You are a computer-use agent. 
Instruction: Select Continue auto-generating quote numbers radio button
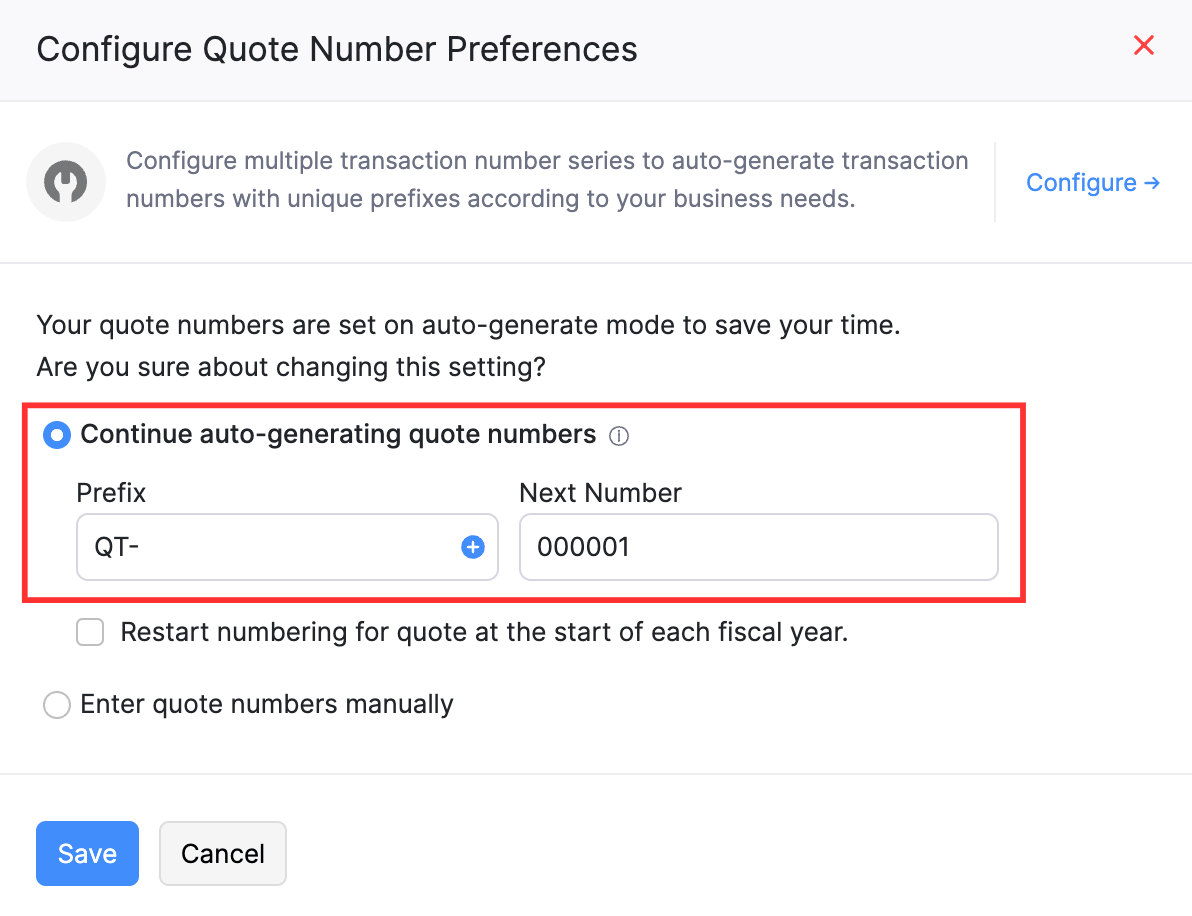pos(57,435)
